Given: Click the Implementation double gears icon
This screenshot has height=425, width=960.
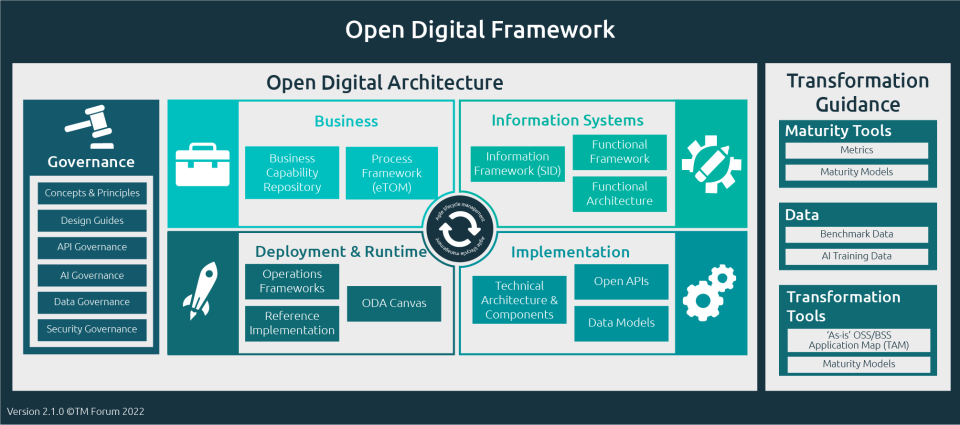Looking at the screenshot, I should pos(711,291).
